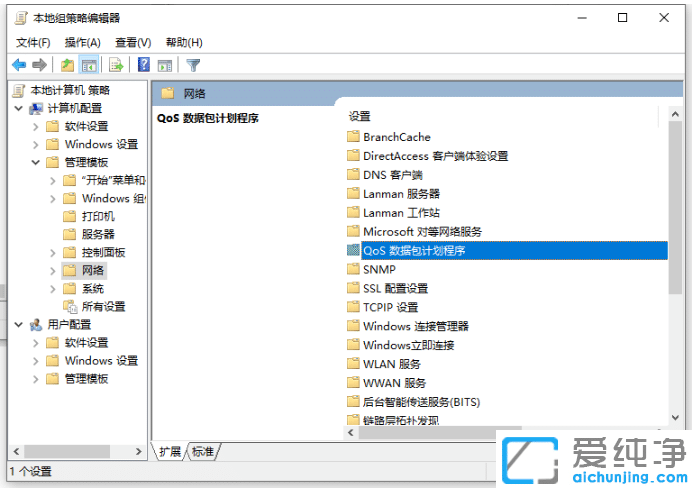The width and height of the screenshot is (696, 490).
Task: Open the Help toolbar icon
Action: [144, 65]
